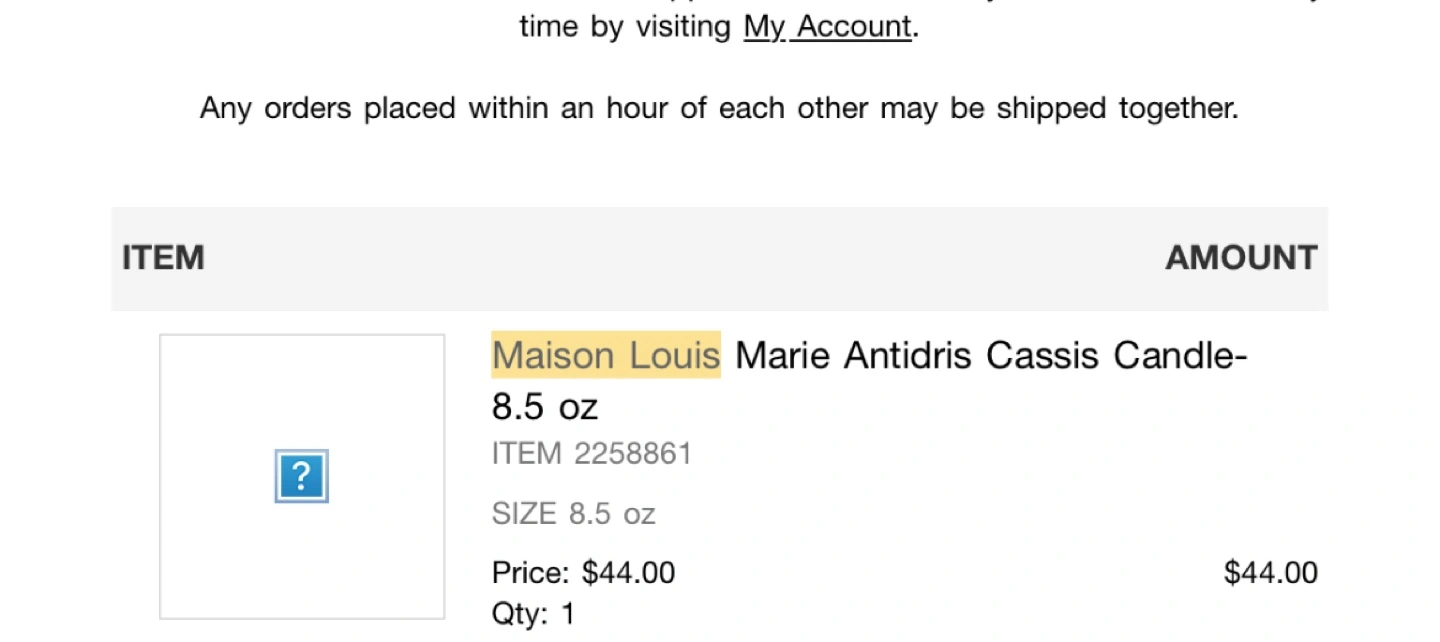Click the AMOUNT column header
Screen dimensions: 1440x642
coord(1241,258)
